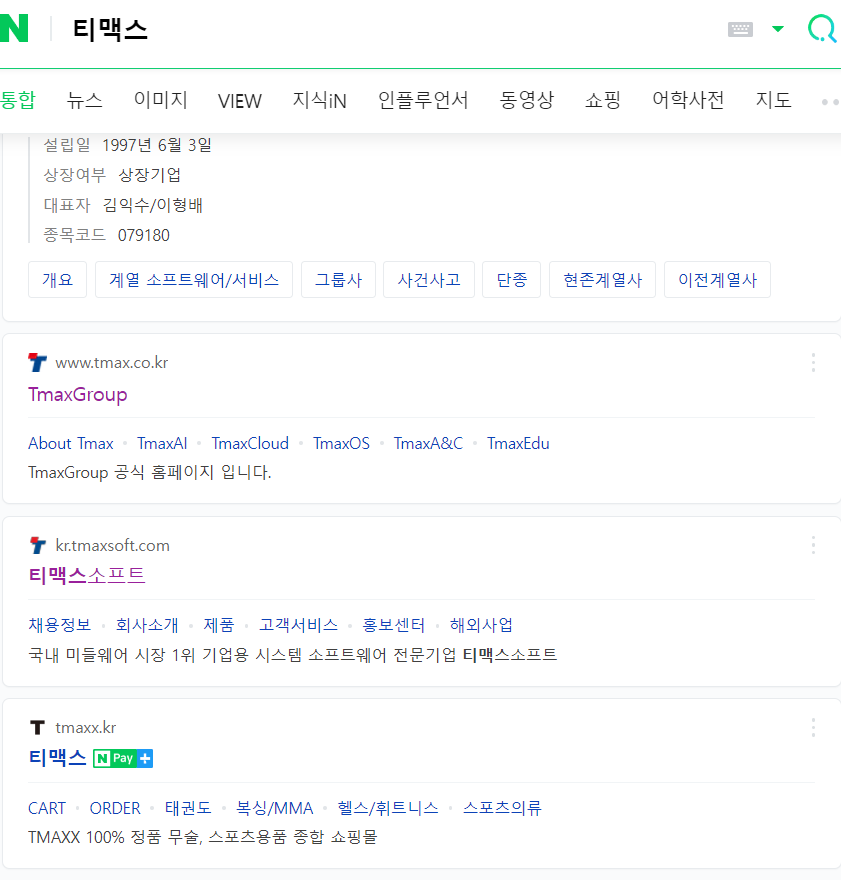Open the 헬스/휘트니스 sublink
841x880 pixels.
388,808
